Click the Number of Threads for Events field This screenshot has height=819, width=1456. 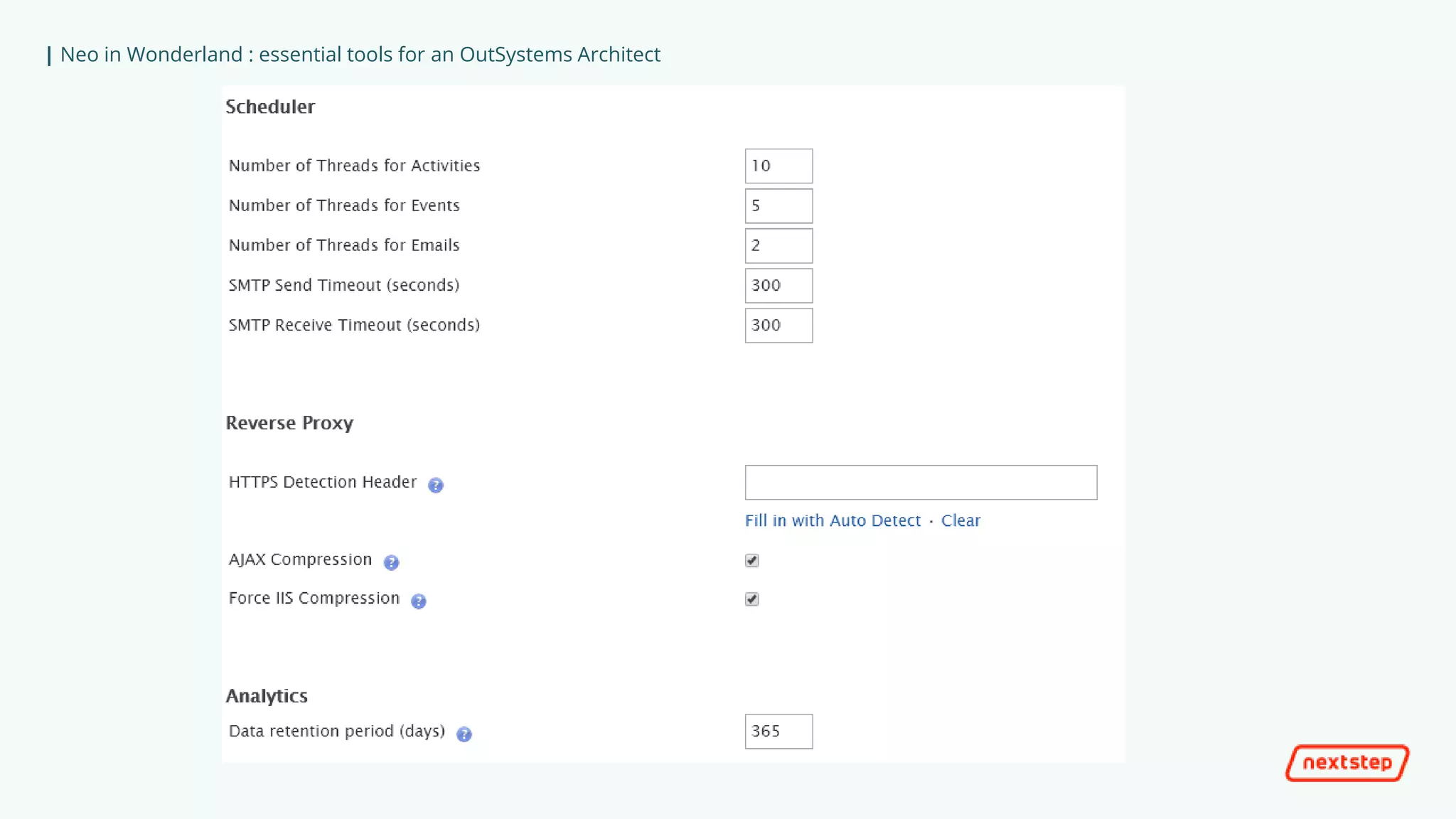pos(778,205)
